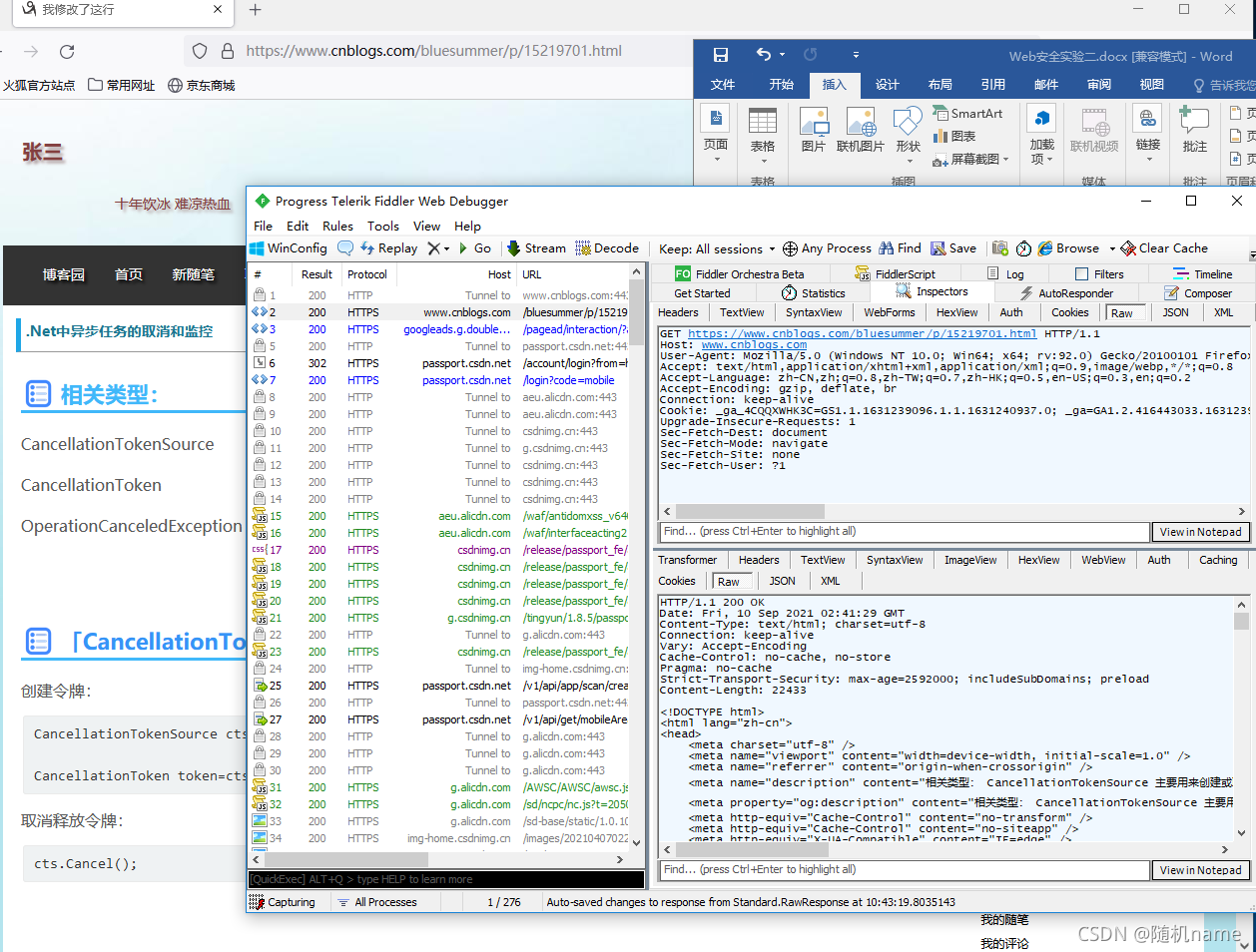Viewport: 1256px width, 952px height.
Task: Click the camera screenshot icon in Fiddler toolbar
Action: click(999, 248)
